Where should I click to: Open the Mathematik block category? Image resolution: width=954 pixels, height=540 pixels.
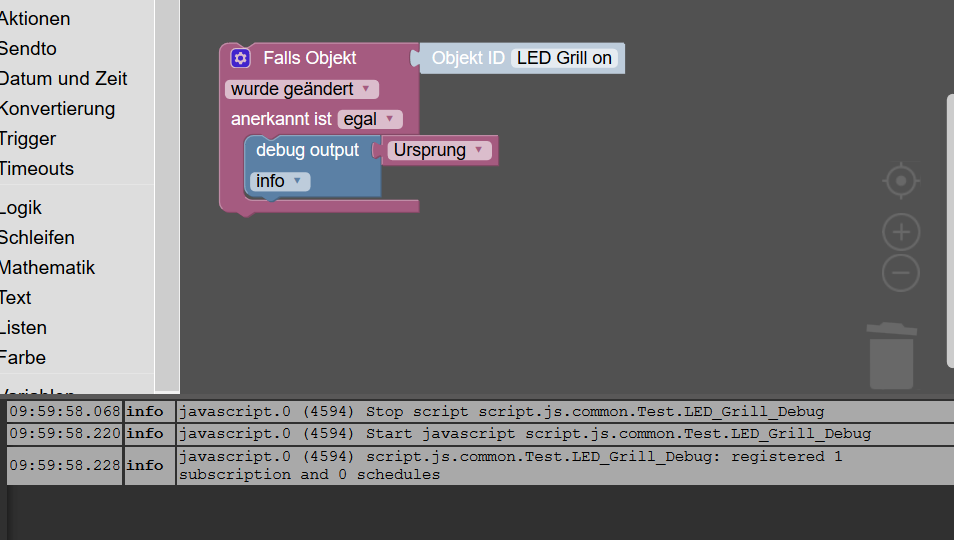click(47, 268)
